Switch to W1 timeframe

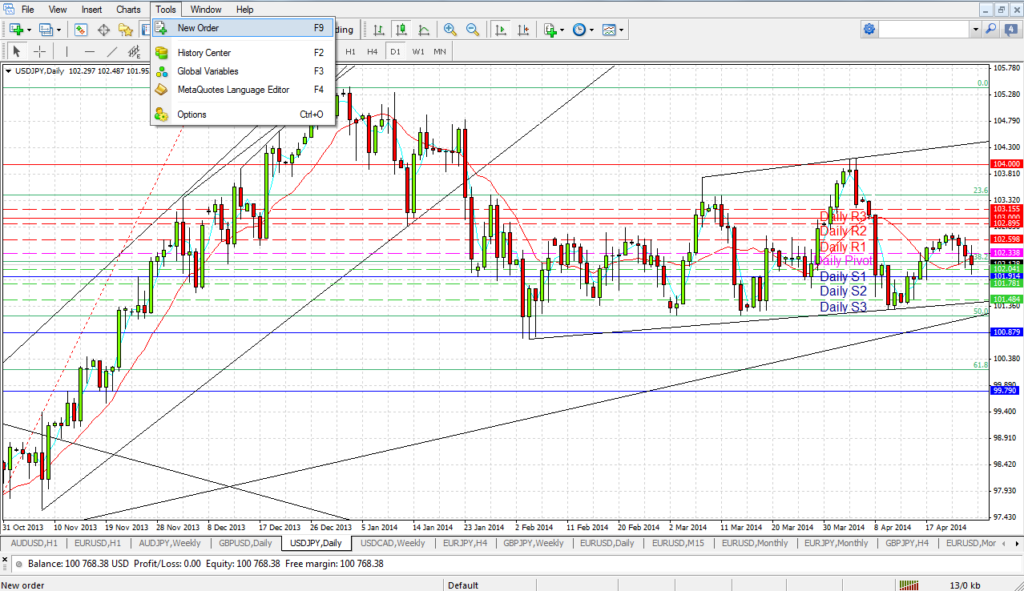coord(418,51)
